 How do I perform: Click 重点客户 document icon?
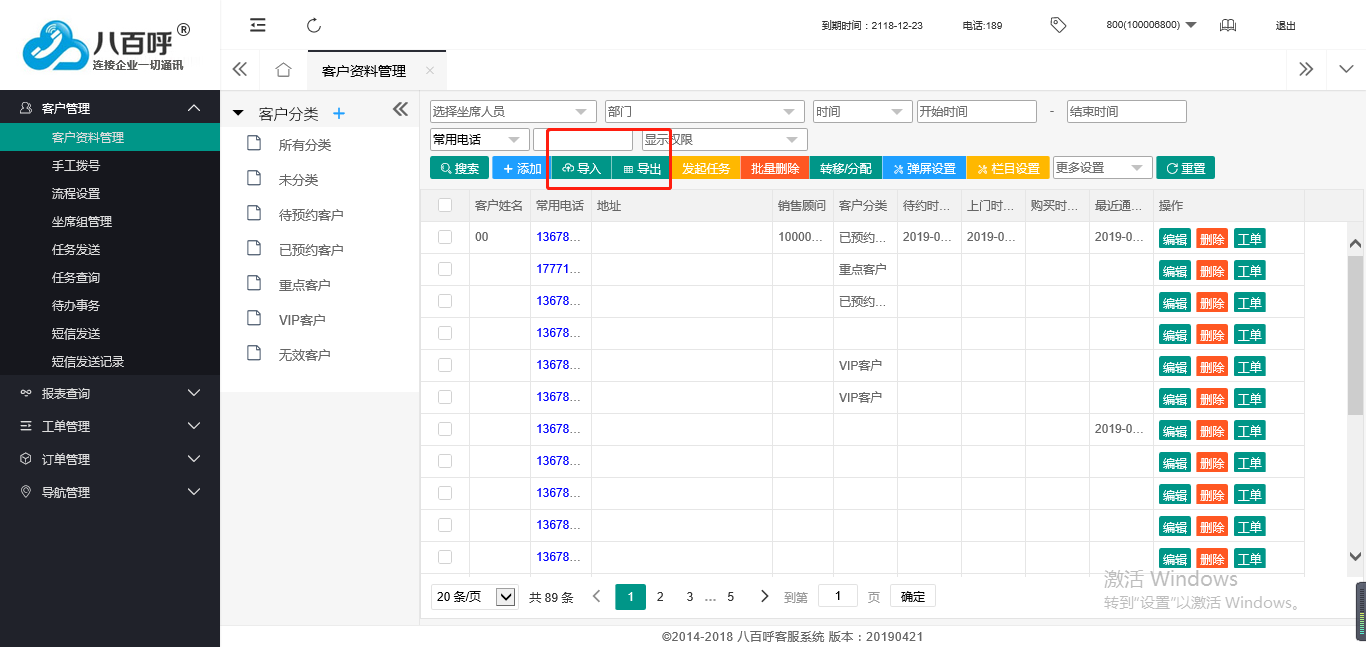click(254, 284)
